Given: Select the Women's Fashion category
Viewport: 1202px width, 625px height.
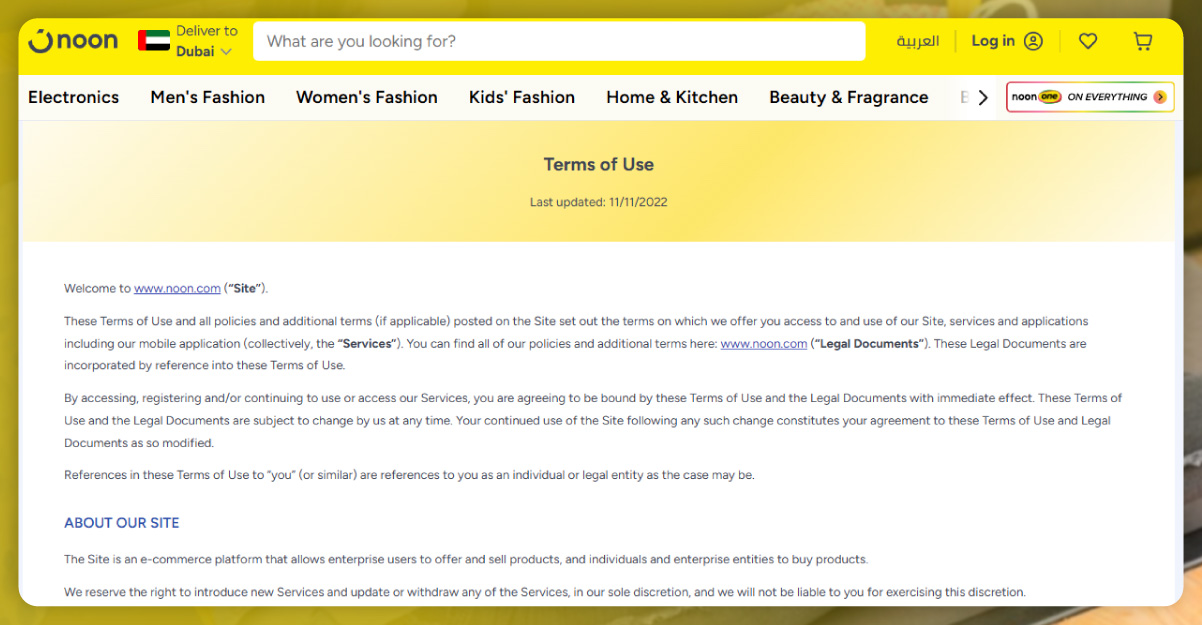Looking at the screenshot, I should (366, 97).
